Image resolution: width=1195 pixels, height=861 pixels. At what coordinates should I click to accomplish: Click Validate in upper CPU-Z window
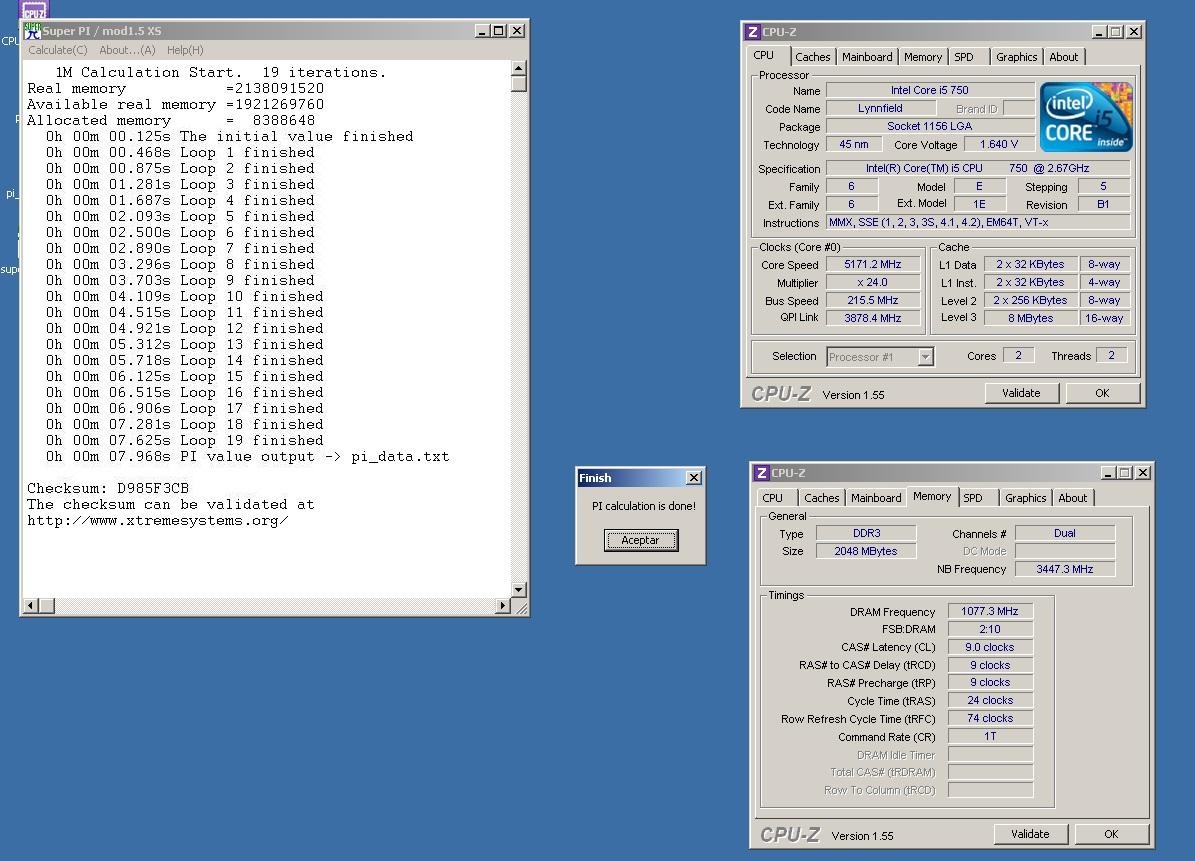pyautogui.click(x=1021, y=393)
